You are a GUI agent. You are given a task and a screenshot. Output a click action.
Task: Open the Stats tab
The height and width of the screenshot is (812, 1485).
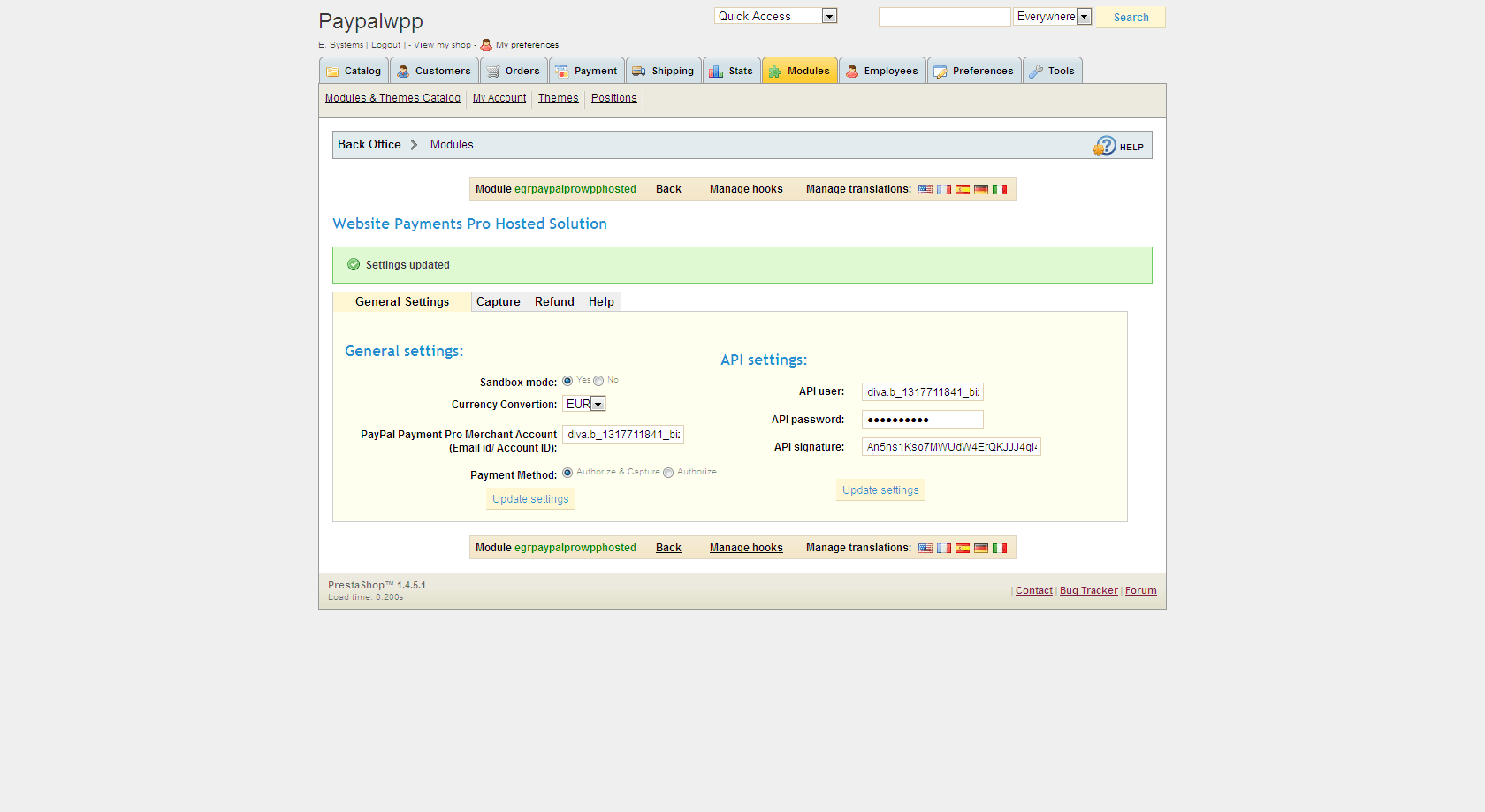point(732,71)
